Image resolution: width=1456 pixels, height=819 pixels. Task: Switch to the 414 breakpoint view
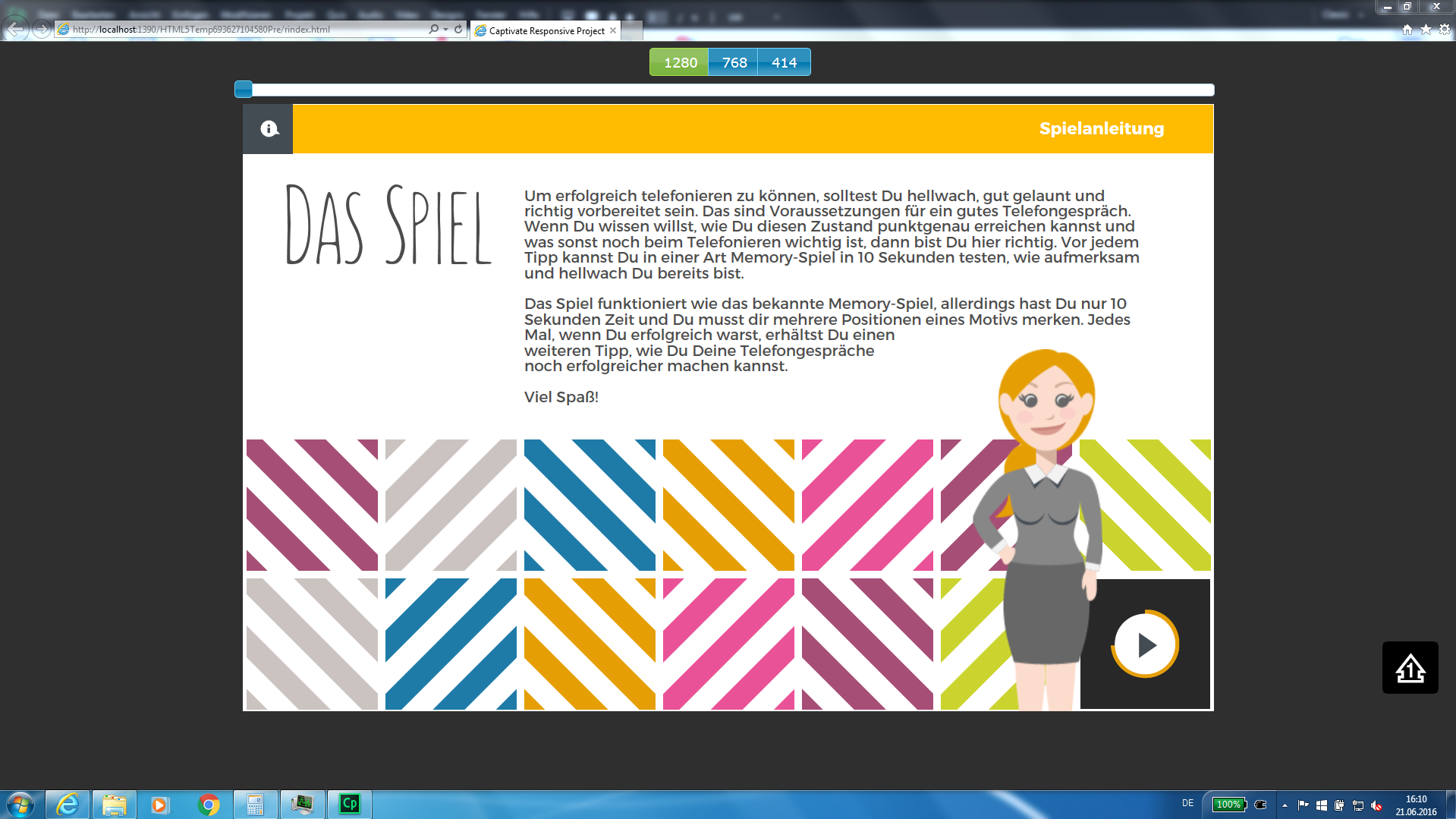point(784,62)
